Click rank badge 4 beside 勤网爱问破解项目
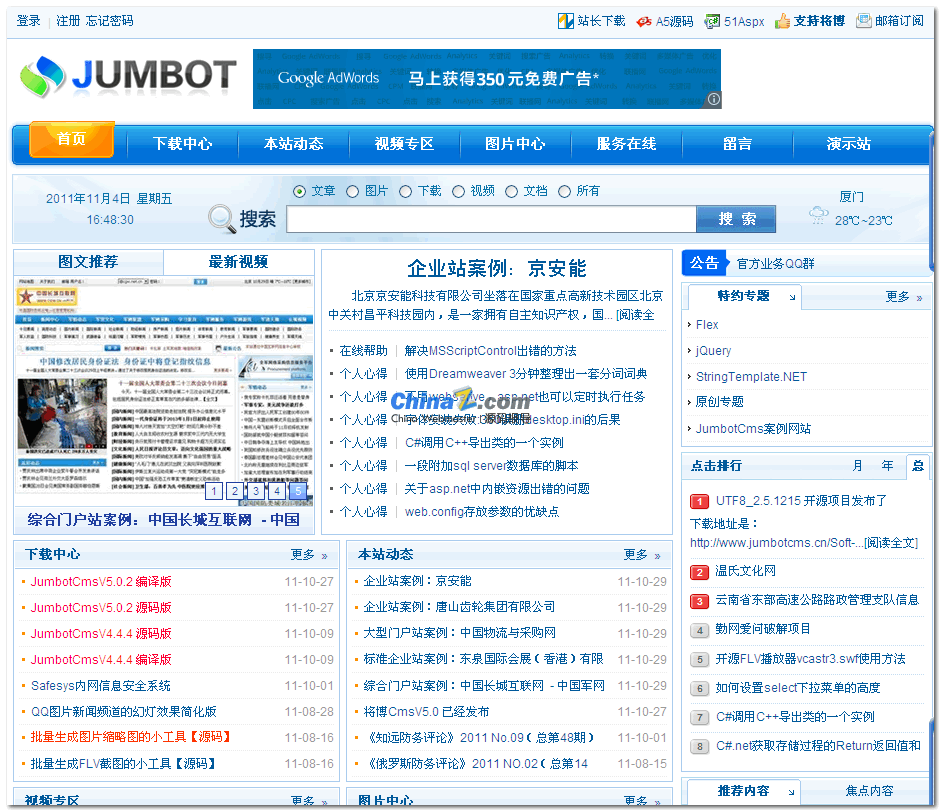 point(699,630)
